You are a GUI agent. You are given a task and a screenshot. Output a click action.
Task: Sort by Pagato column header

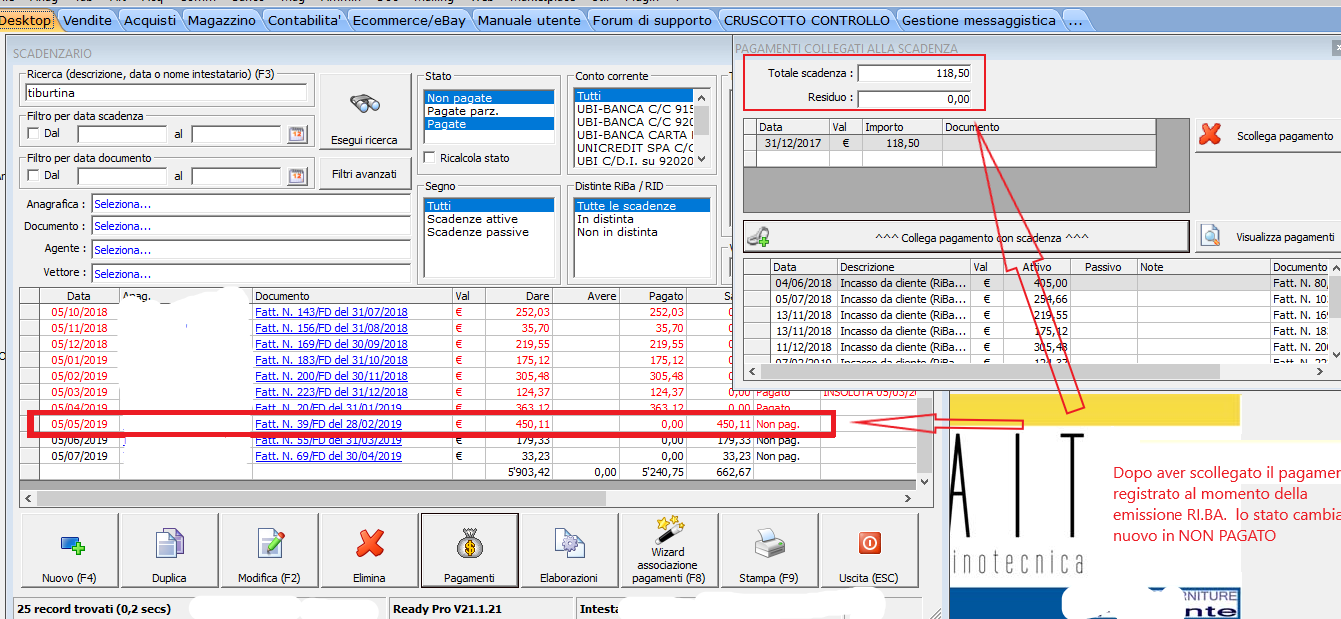(652, 296)
